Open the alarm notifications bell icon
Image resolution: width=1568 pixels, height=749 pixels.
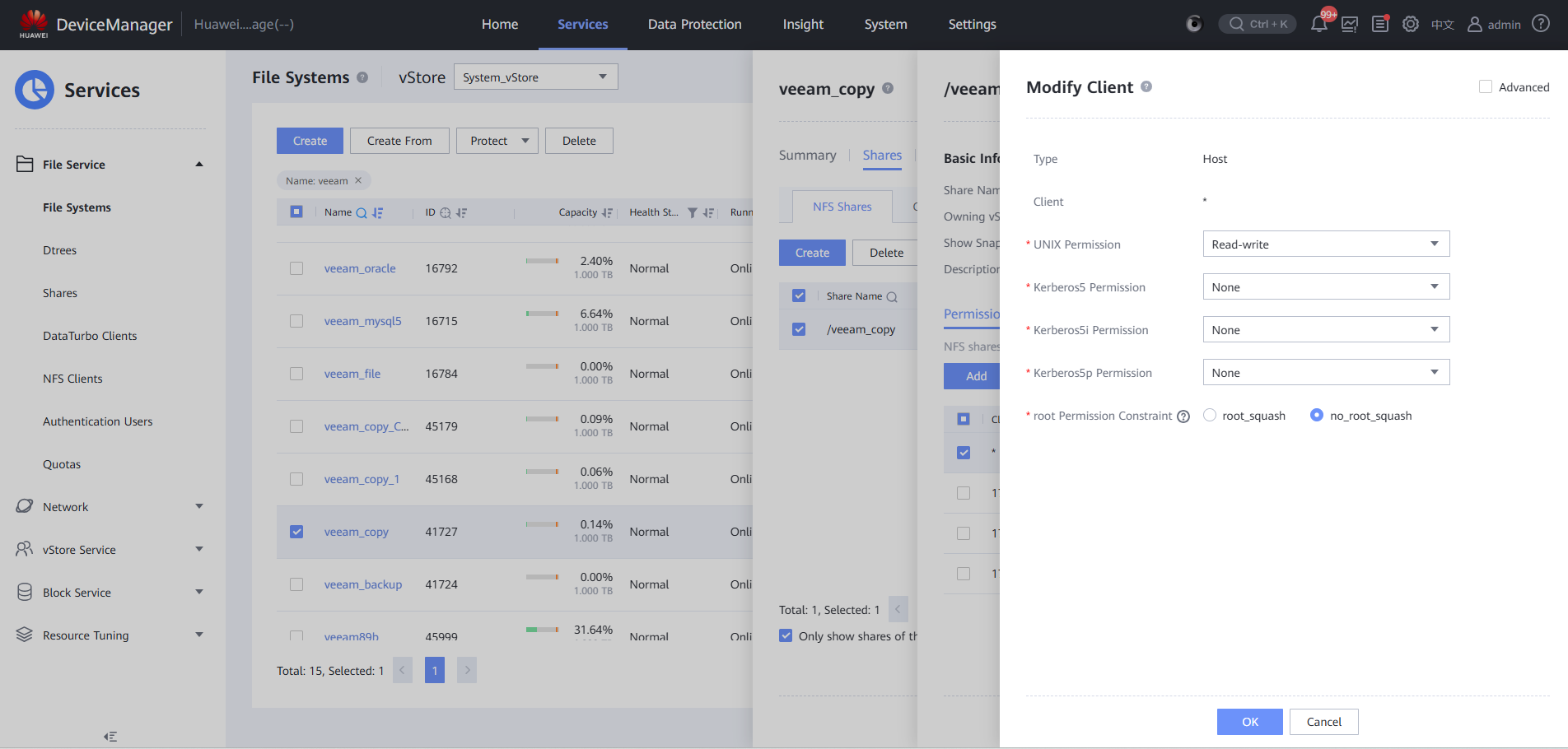tap(1318, 24)
